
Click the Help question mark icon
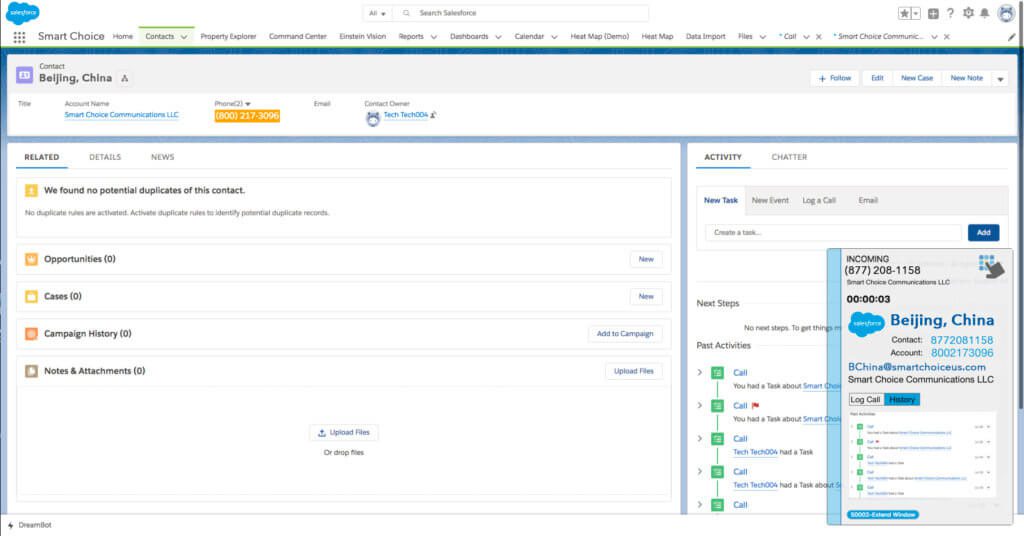point(950,13)
